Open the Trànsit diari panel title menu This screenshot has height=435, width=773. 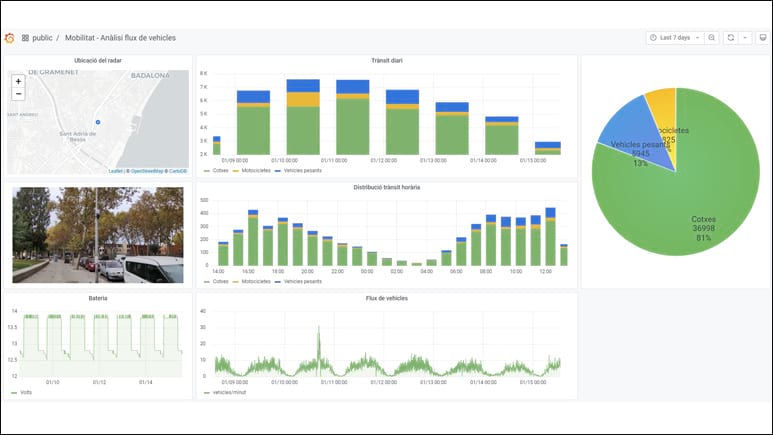[386, 60]
